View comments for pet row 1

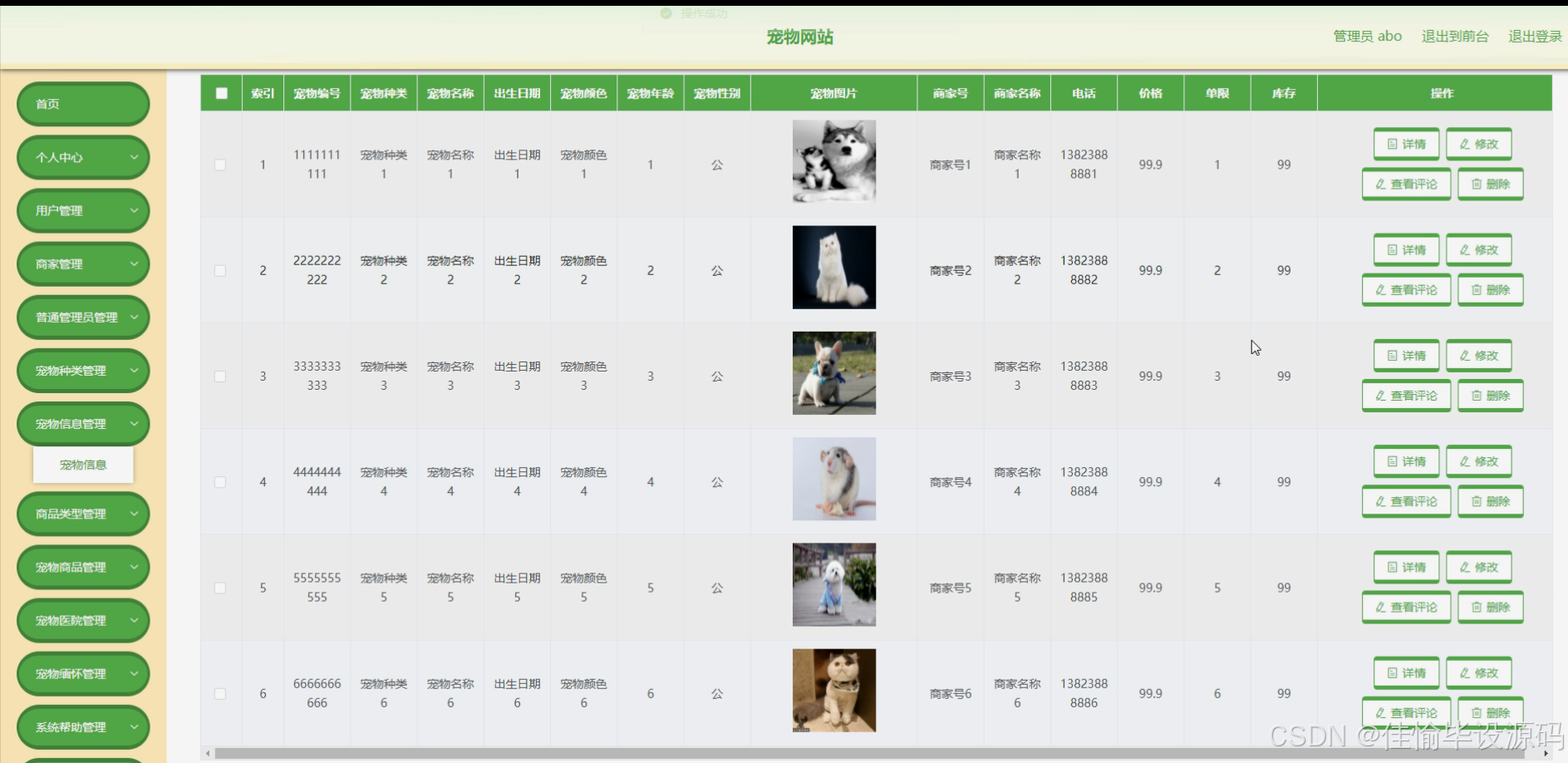click(x=1406, y=184)
